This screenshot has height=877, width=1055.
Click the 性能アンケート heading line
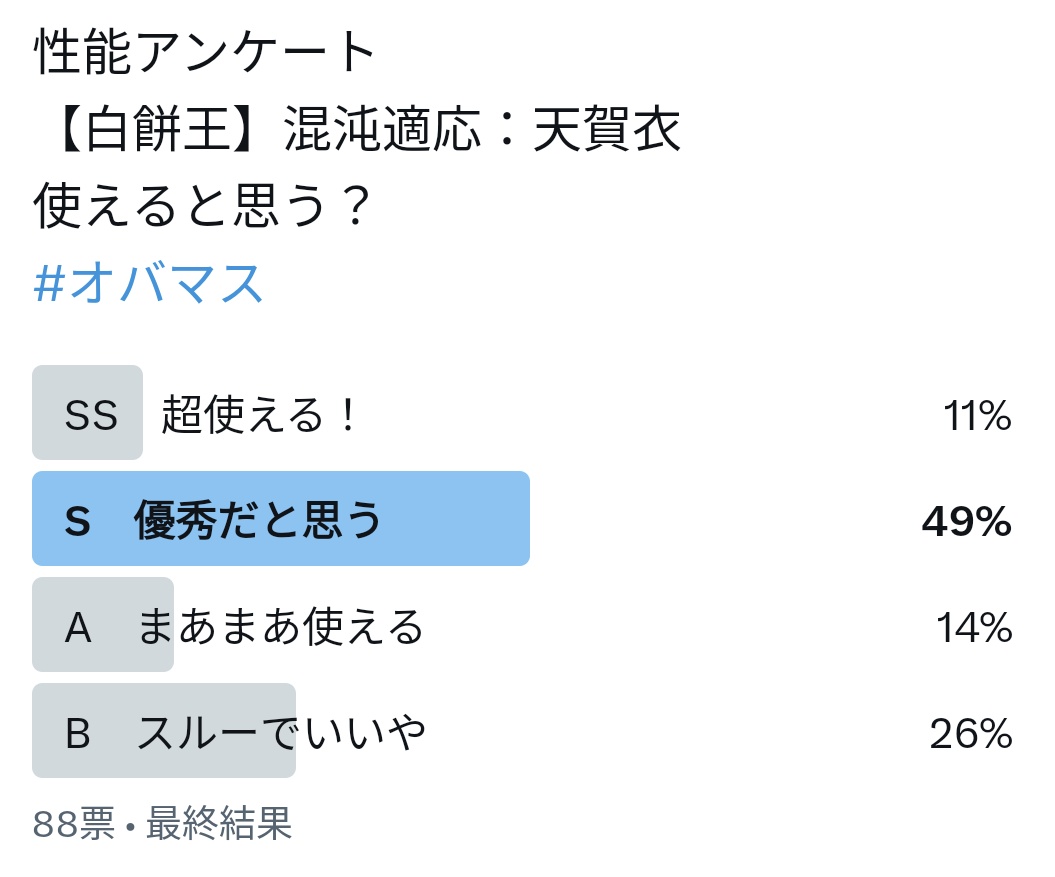(x=204, y=52)
